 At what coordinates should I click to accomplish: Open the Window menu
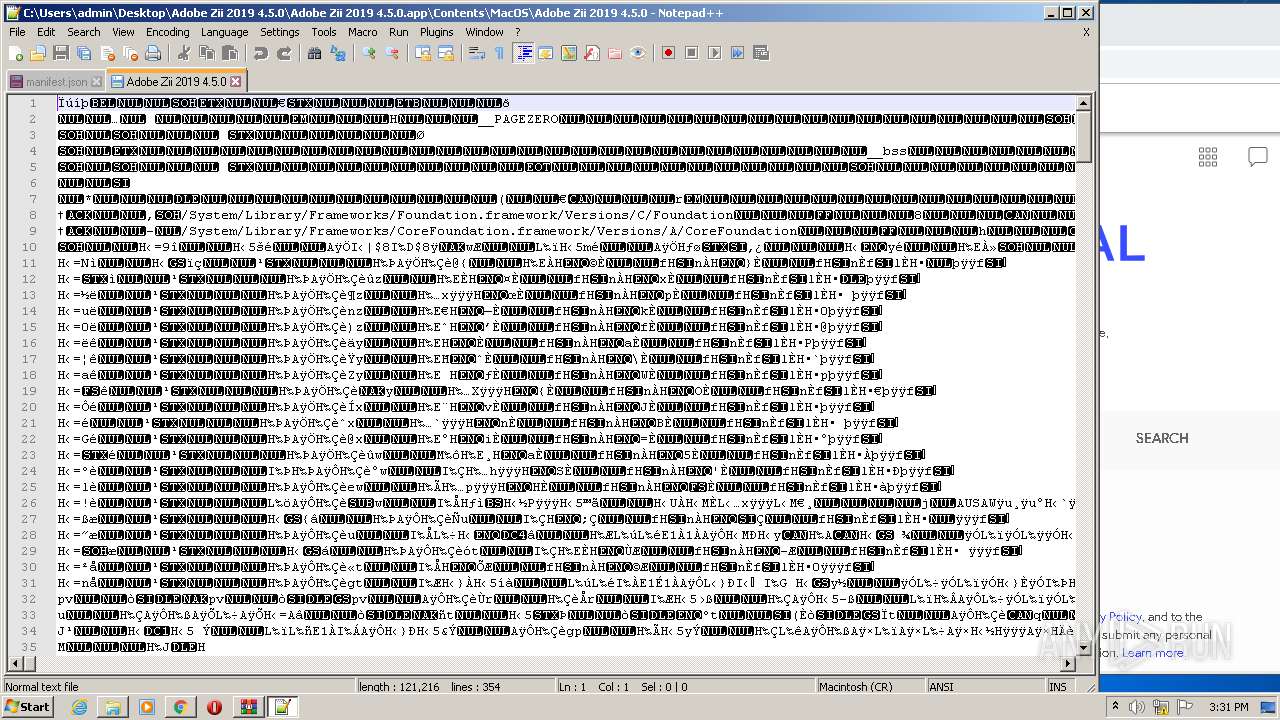484,32
